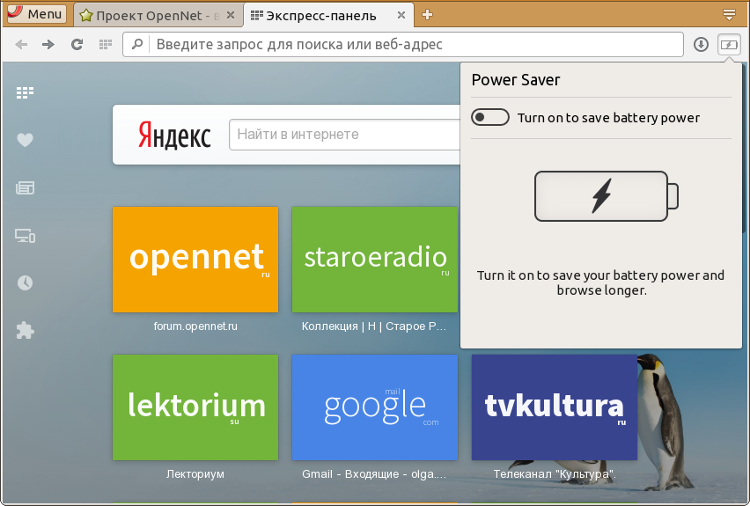The width and height of the screenshot is (750, 506).
Task: Close the Экспресс-панель tab
Action: tap(401, 15)
